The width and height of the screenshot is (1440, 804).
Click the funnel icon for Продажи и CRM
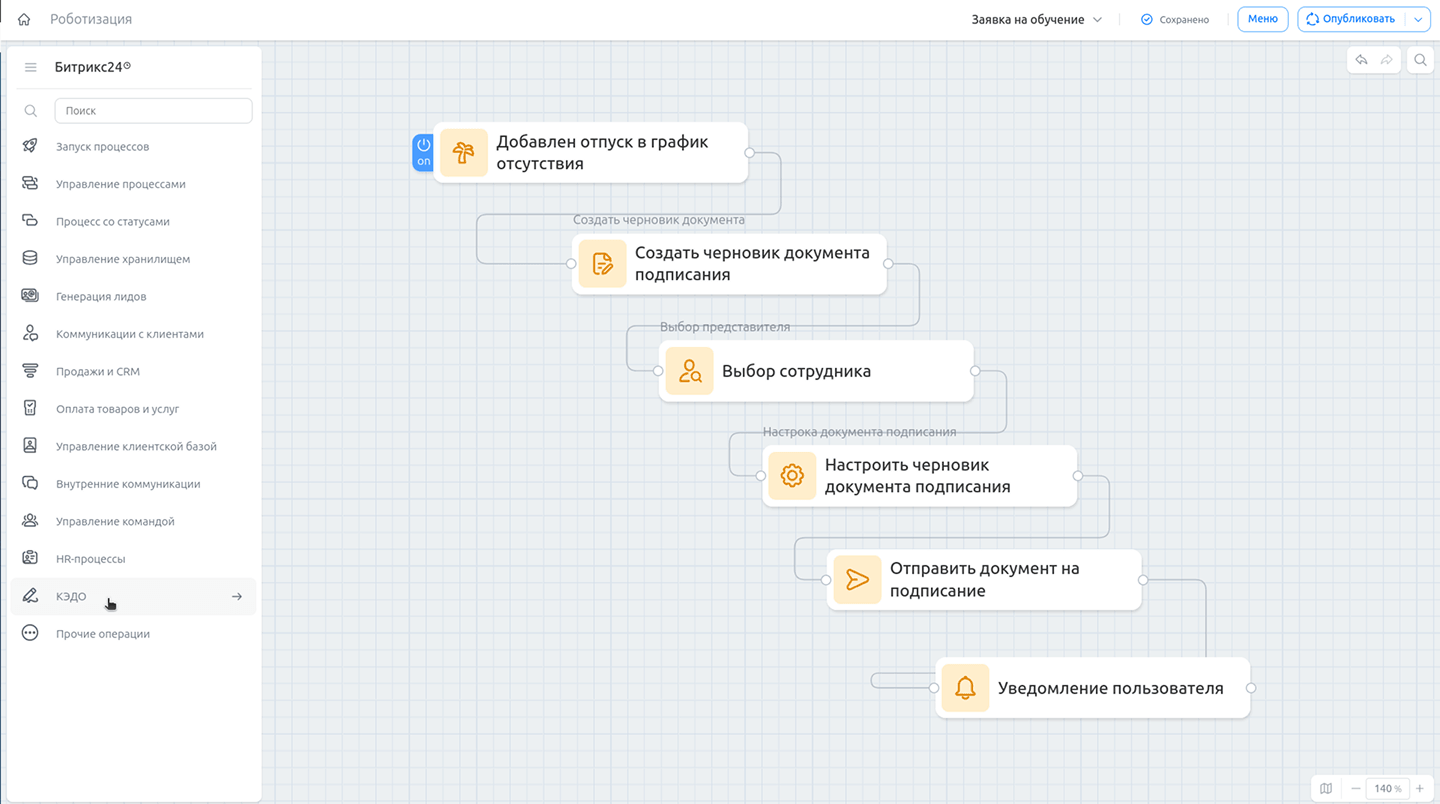(30, 371)
